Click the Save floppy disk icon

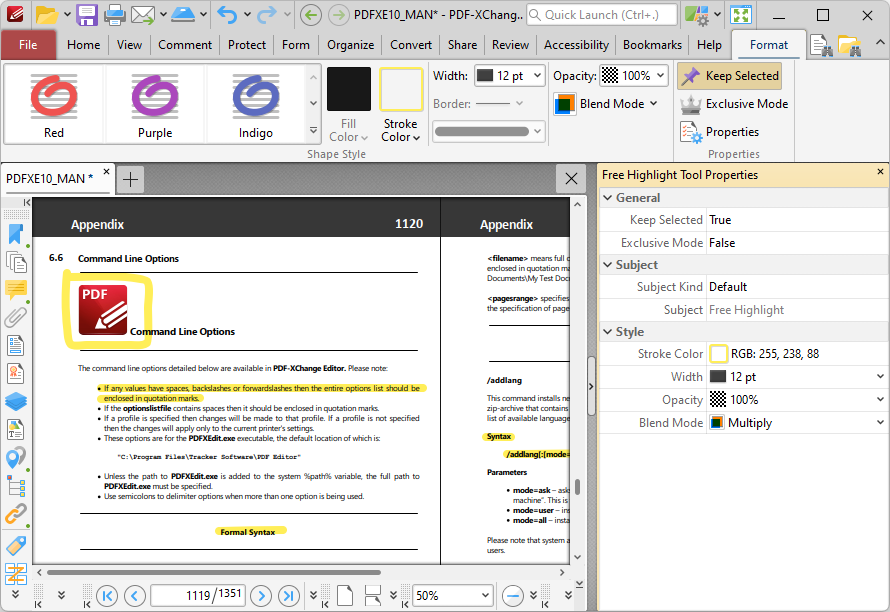tap(87, 15)
